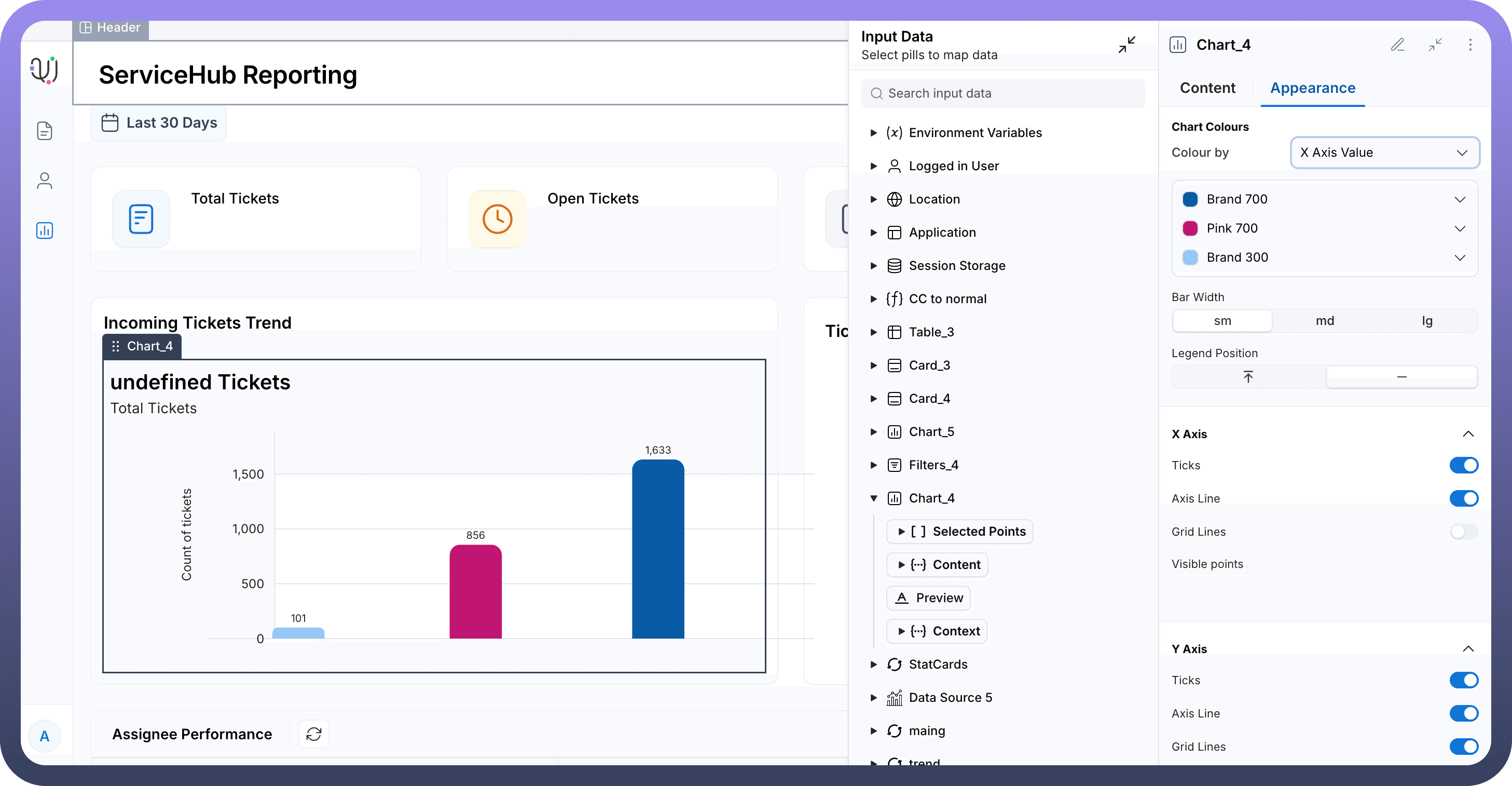Click the user profile icon in left sidebar
The image size is (1512, 786).
[x=45, y=180]
